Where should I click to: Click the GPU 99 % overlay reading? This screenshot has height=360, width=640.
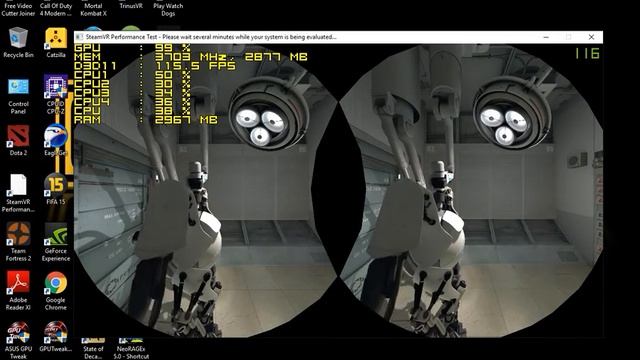pyautogui.click(x=132, y=48)
